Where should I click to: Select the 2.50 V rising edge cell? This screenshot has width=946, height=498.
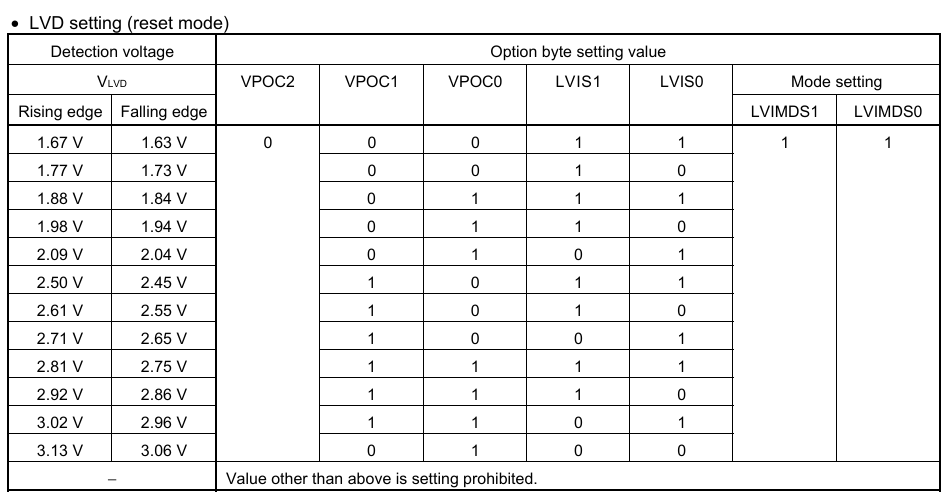(x=60, y=283)
